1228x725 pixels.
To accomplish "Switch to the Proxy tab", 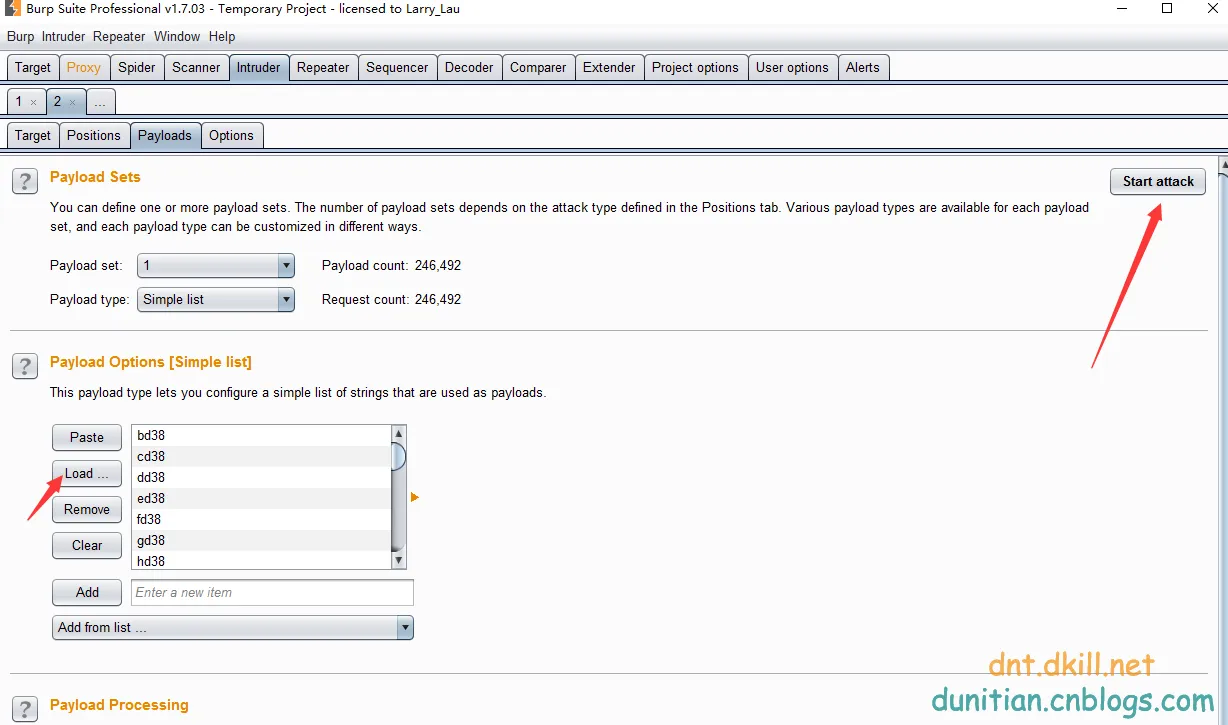I will [x=83, y=68].
